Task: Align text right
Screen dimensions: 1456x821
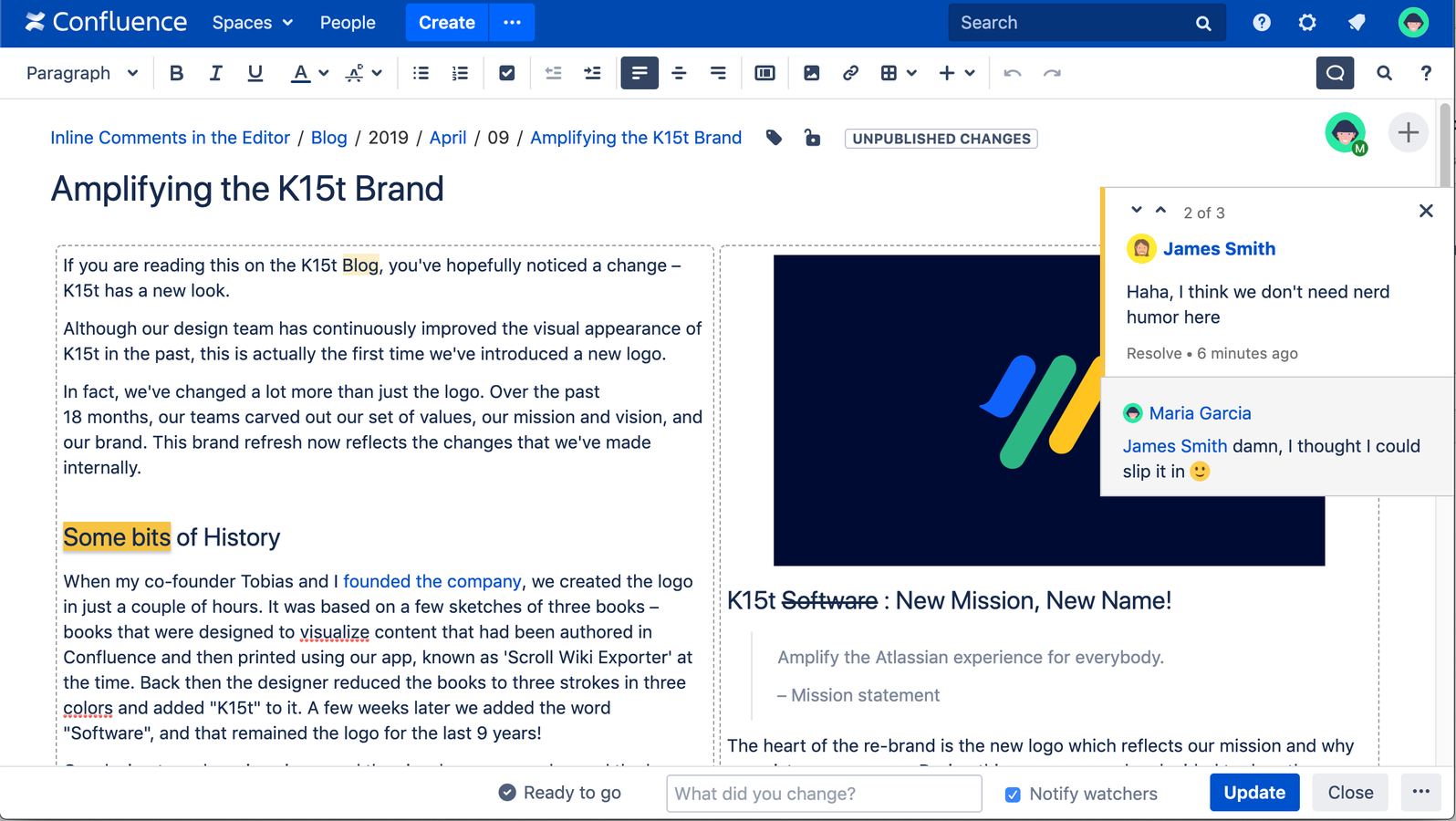Action: pyautogui.click(x=718, y=73)
